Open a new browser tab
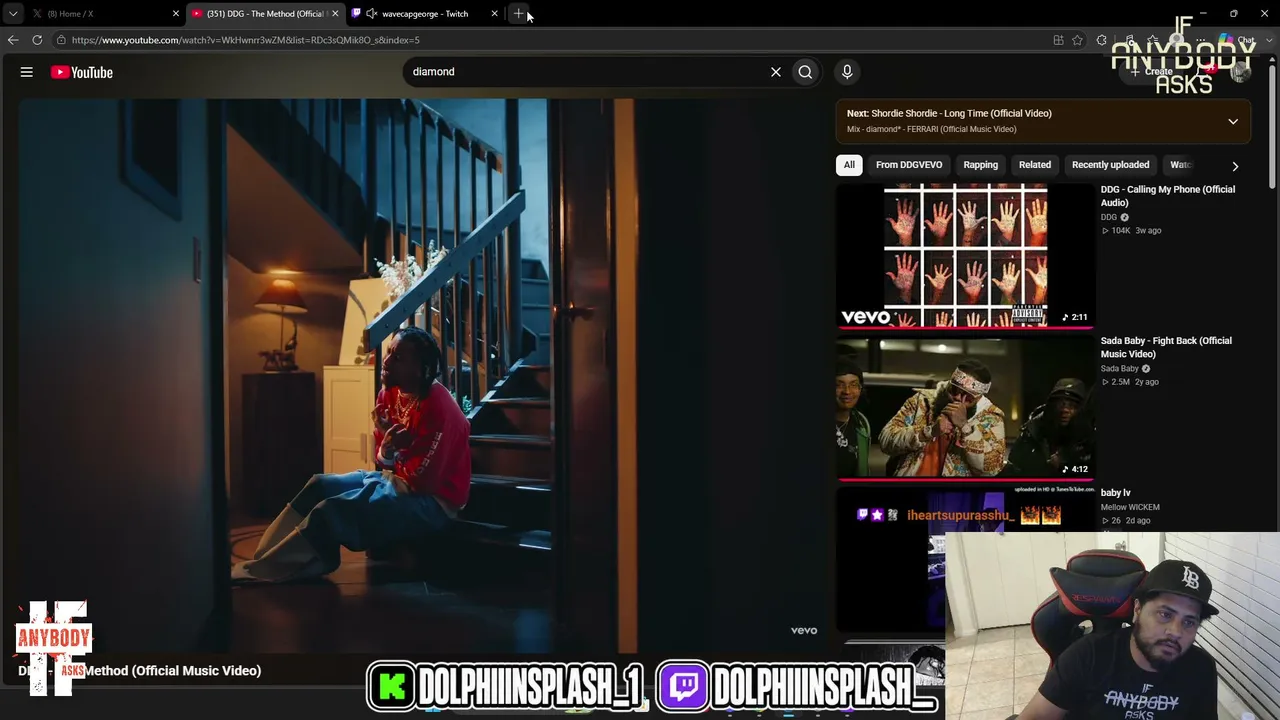This screenshot has height=720, width=1280. (x=518, y=14)
